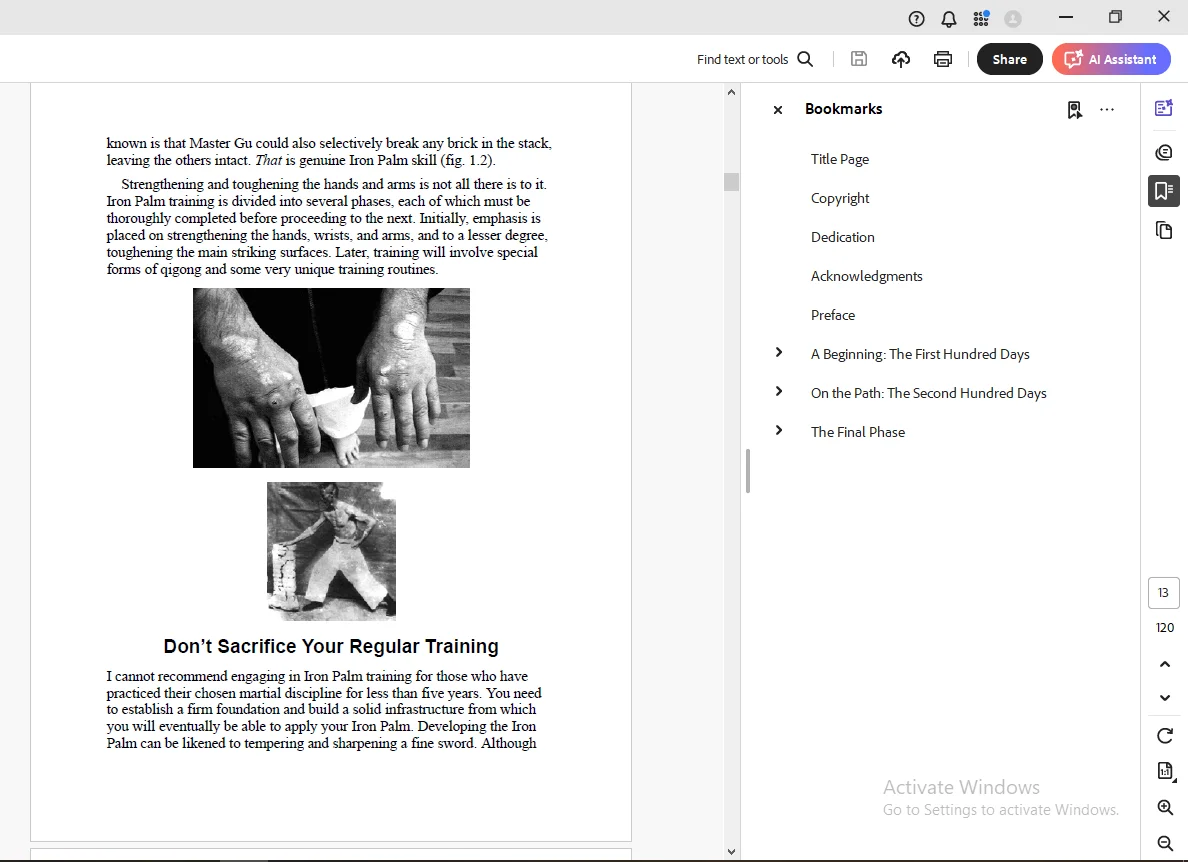Open the user profile avatar
The height and width of the screenshot is (862, 1188).
point(1012,19)
